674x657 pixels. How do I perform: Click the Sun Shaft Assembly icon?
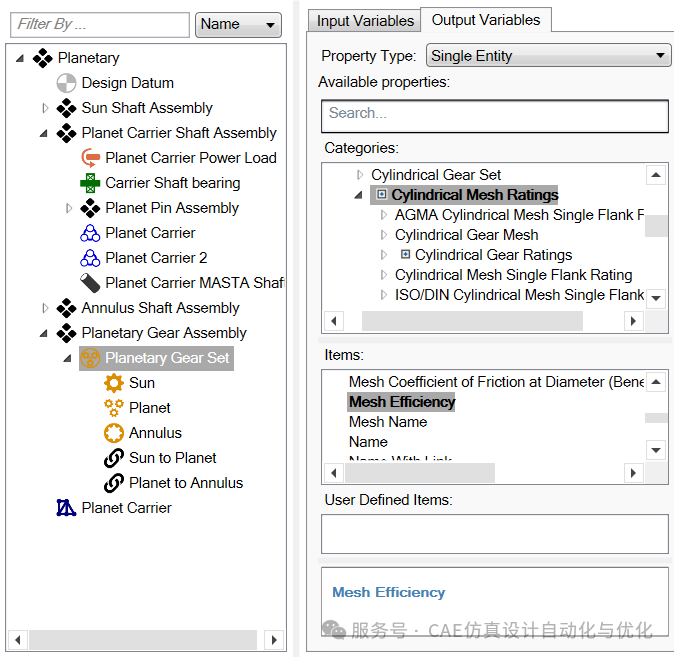[x=66, y=108]
